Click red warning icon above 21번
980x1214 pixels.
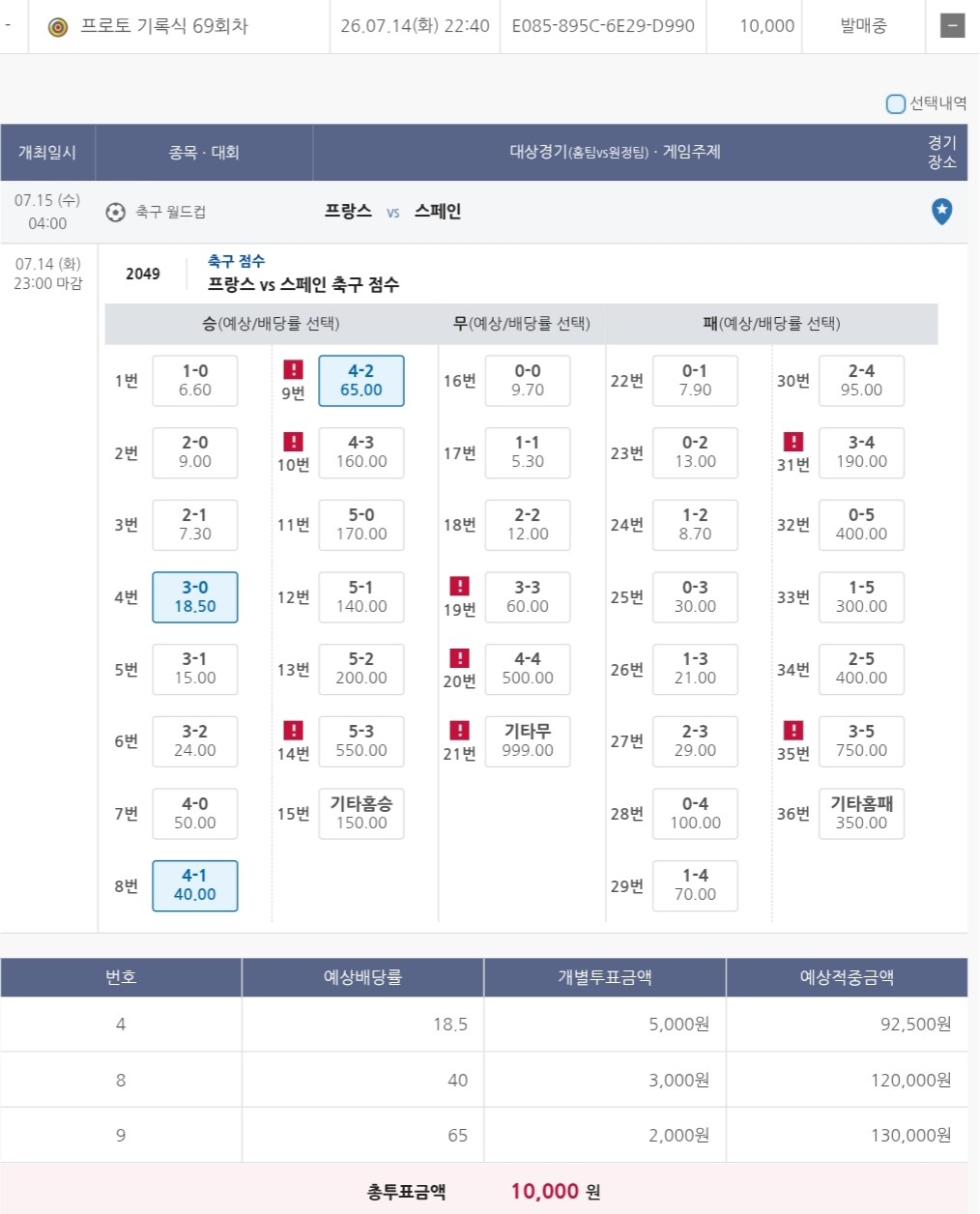click(x=460, y=730)
